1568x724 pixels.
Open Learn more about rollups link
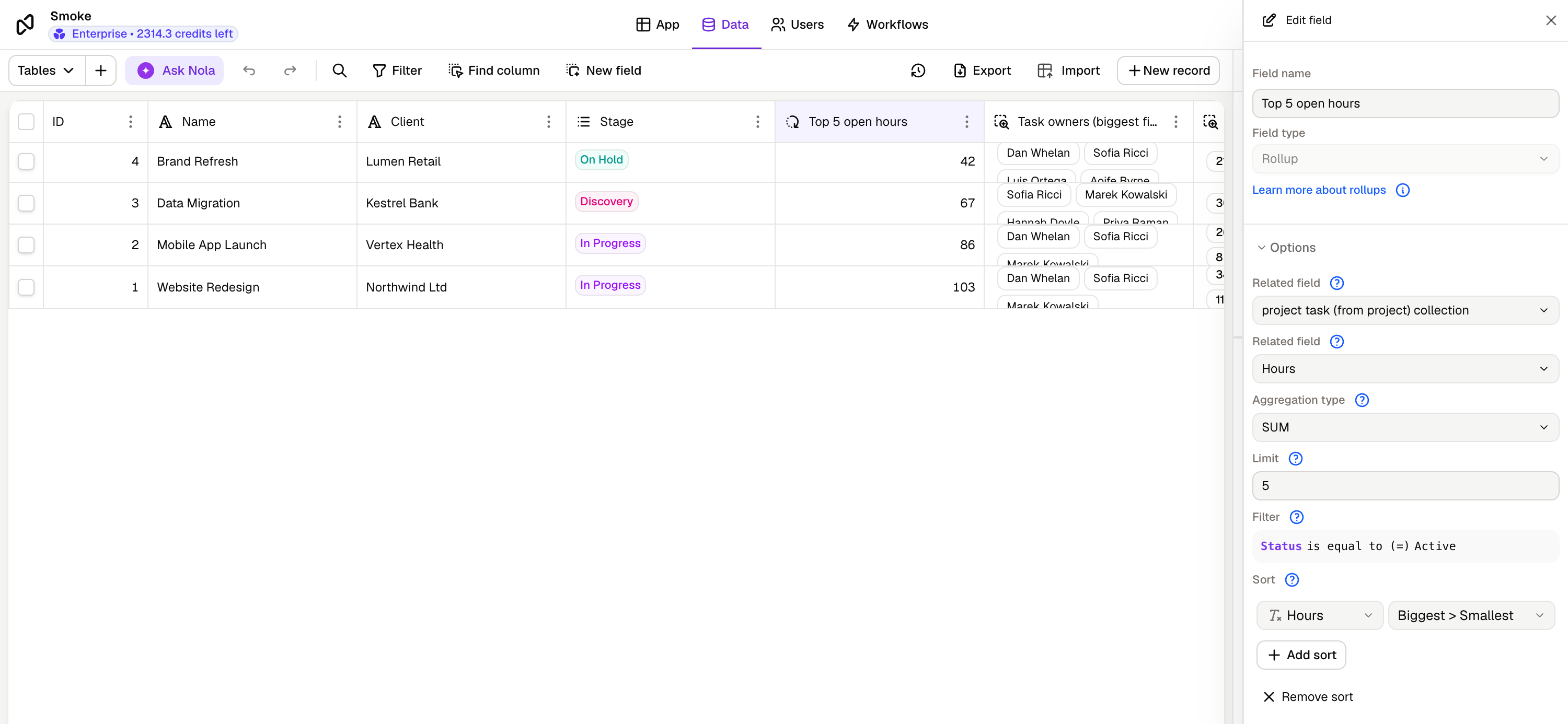coord(1319,191)
